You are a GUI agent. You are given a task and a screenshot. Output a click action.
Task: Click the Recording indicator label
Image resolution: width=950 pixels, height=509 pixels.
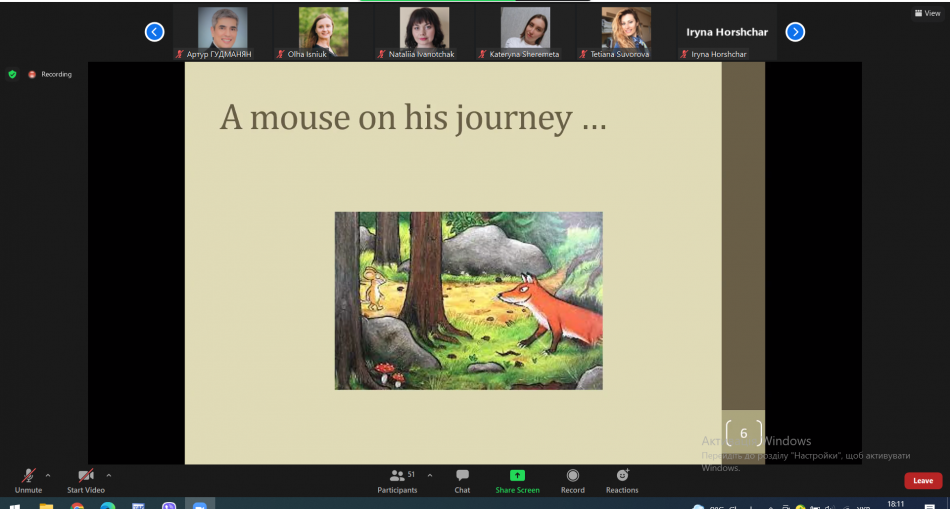click(x=50, y=74)
